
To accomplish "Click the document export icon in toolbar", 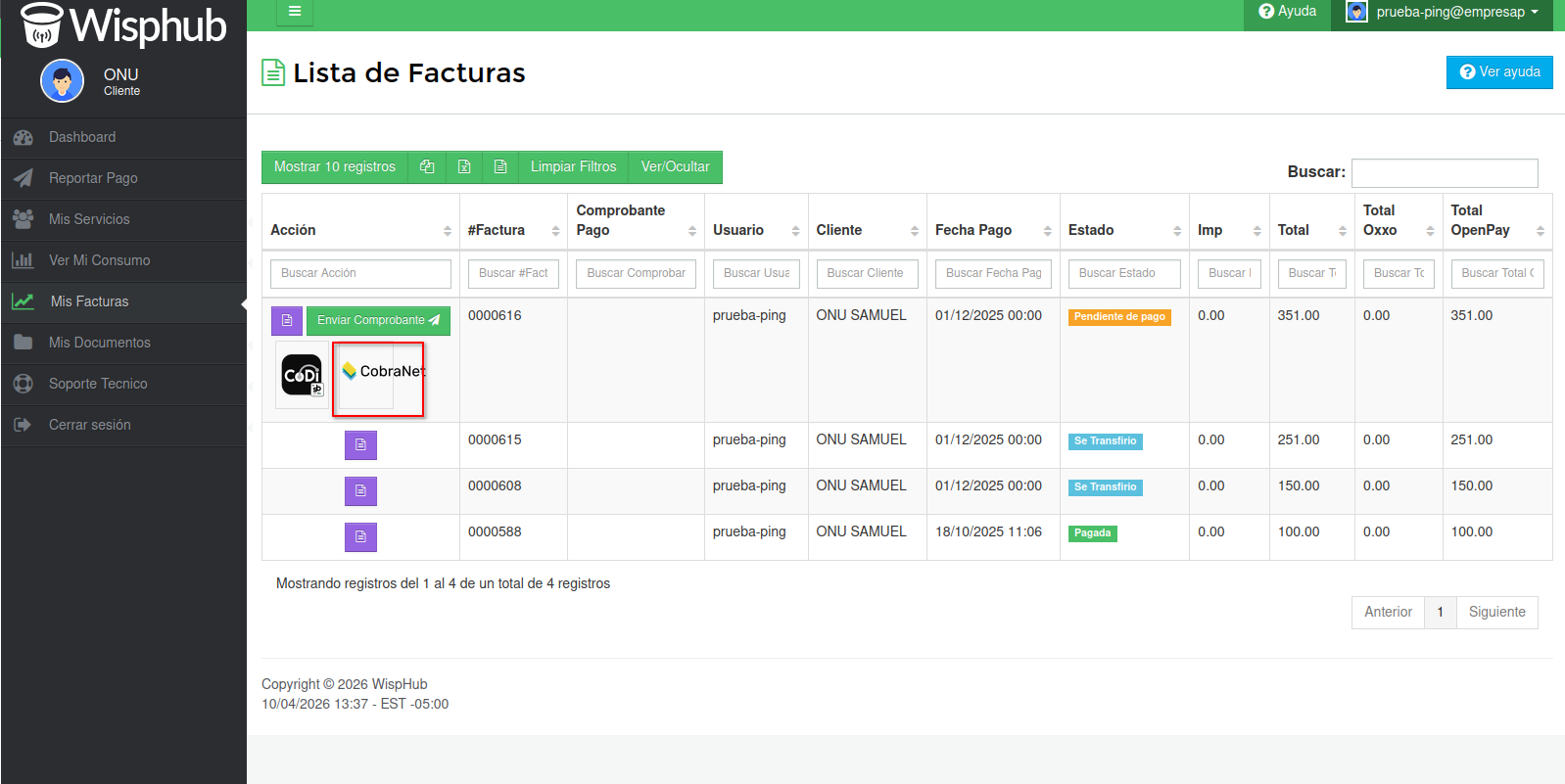I will click(x=500, y=166).
